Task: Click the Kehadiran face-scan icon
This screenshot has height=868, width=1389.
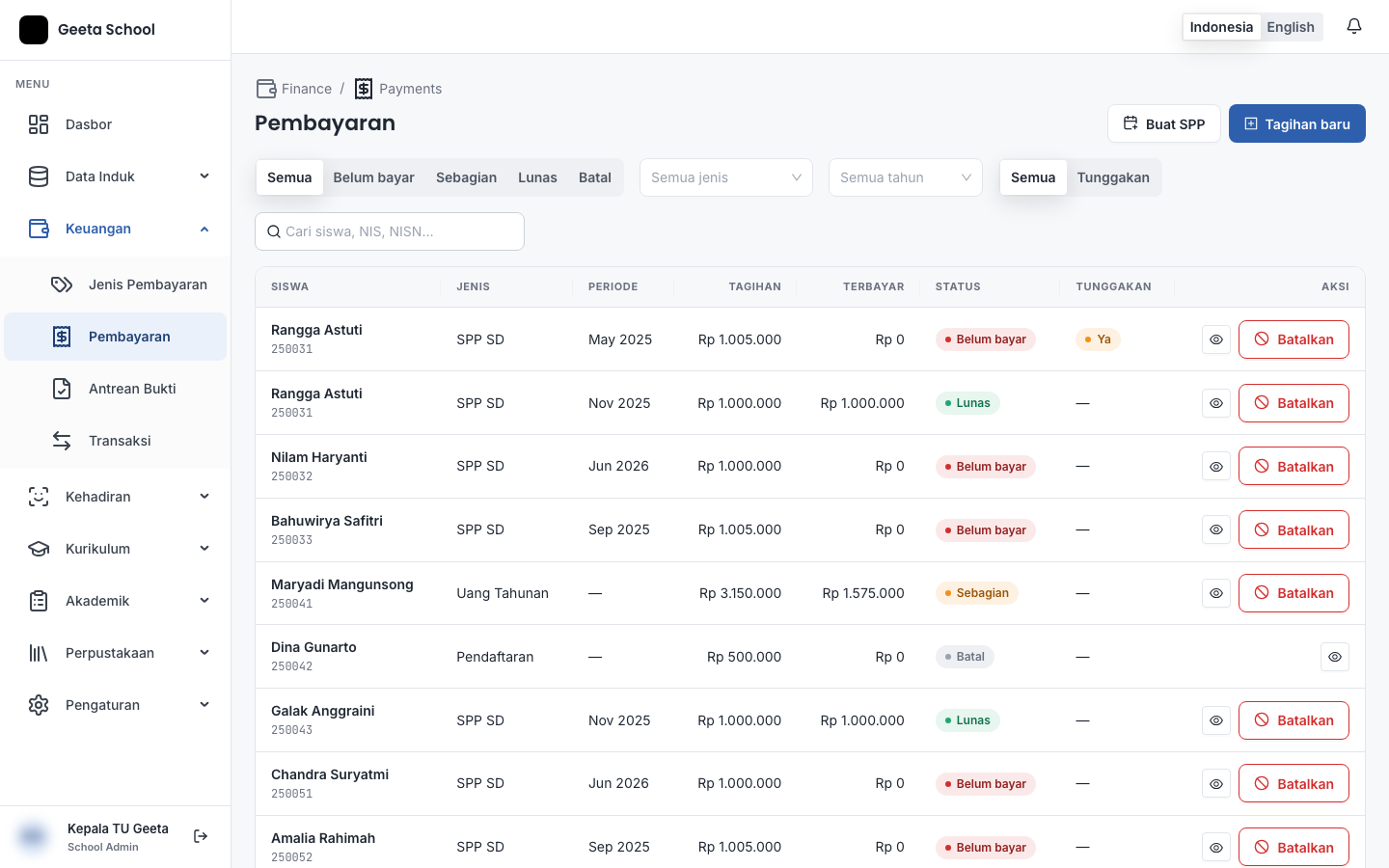Action: (39, 497)
